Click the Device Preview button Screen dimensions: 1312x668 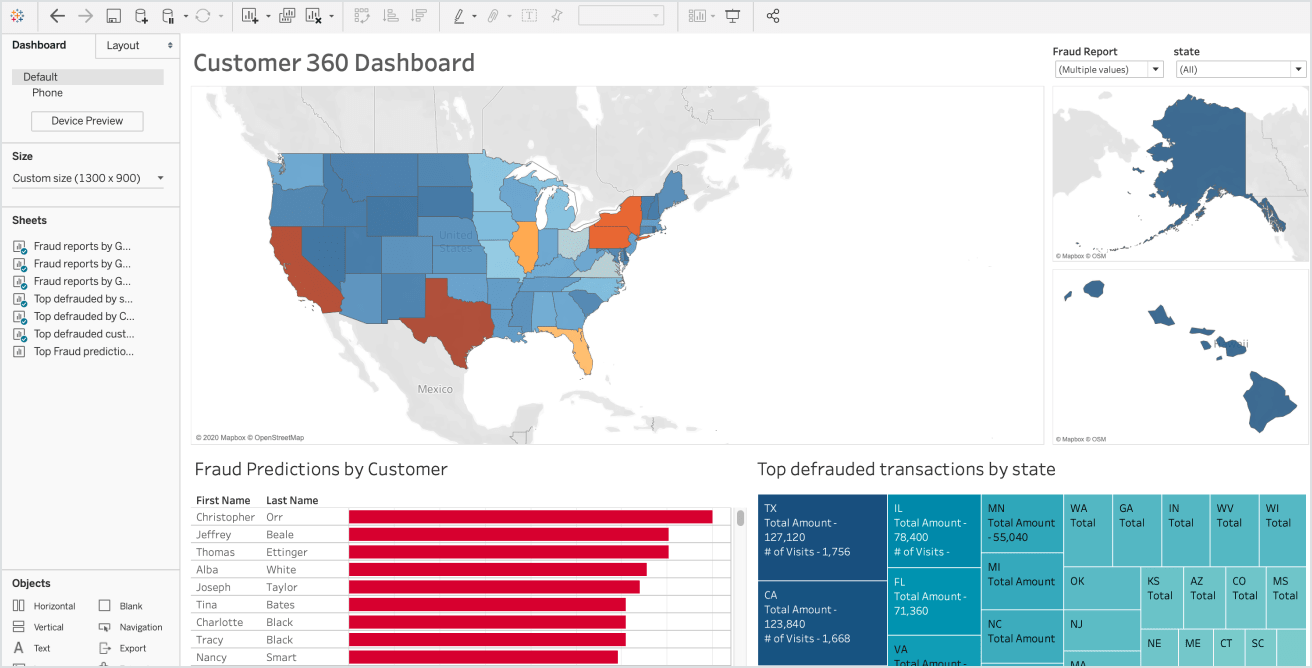point(87,121)
